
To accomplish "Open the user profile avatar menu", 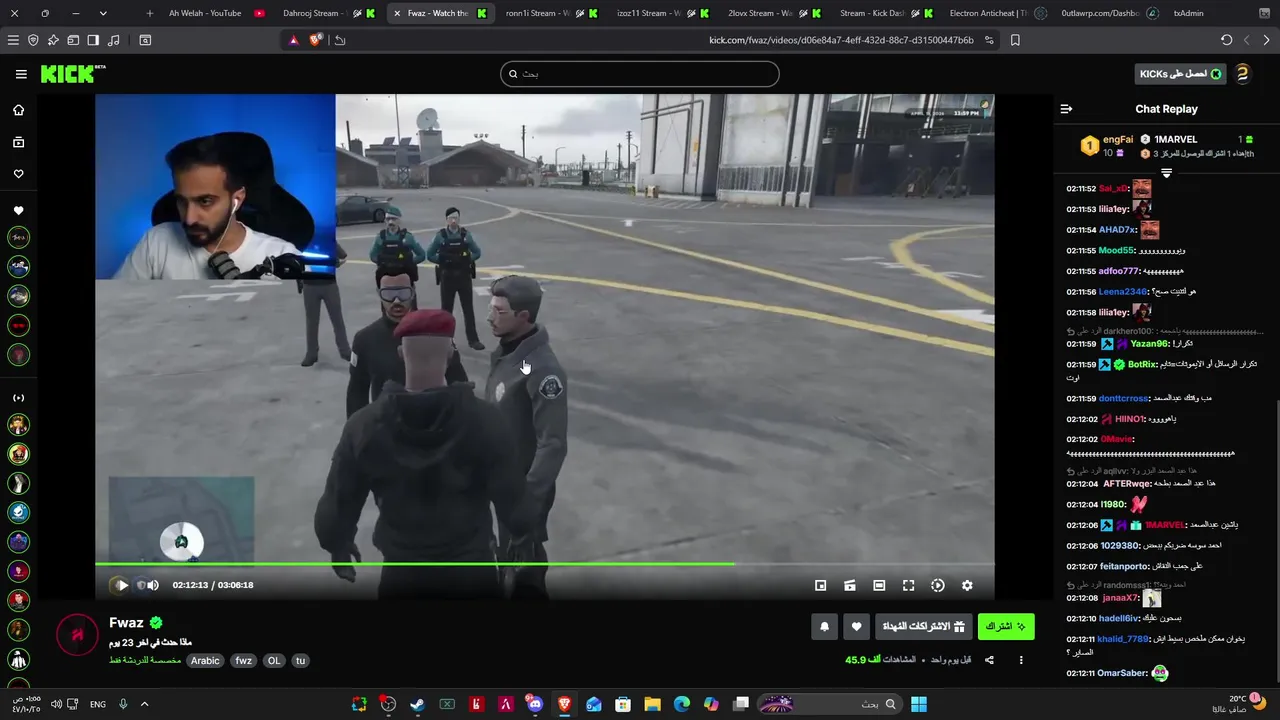I will pos(1242,74).
